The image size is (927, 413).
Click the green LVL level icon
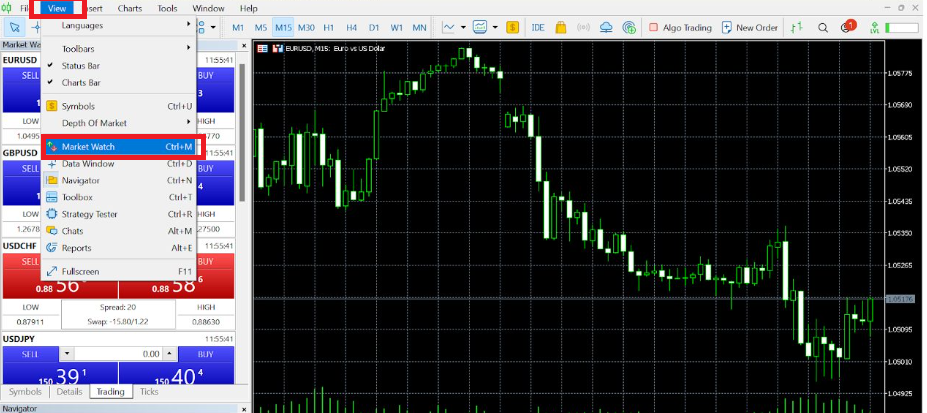(874, 27)
